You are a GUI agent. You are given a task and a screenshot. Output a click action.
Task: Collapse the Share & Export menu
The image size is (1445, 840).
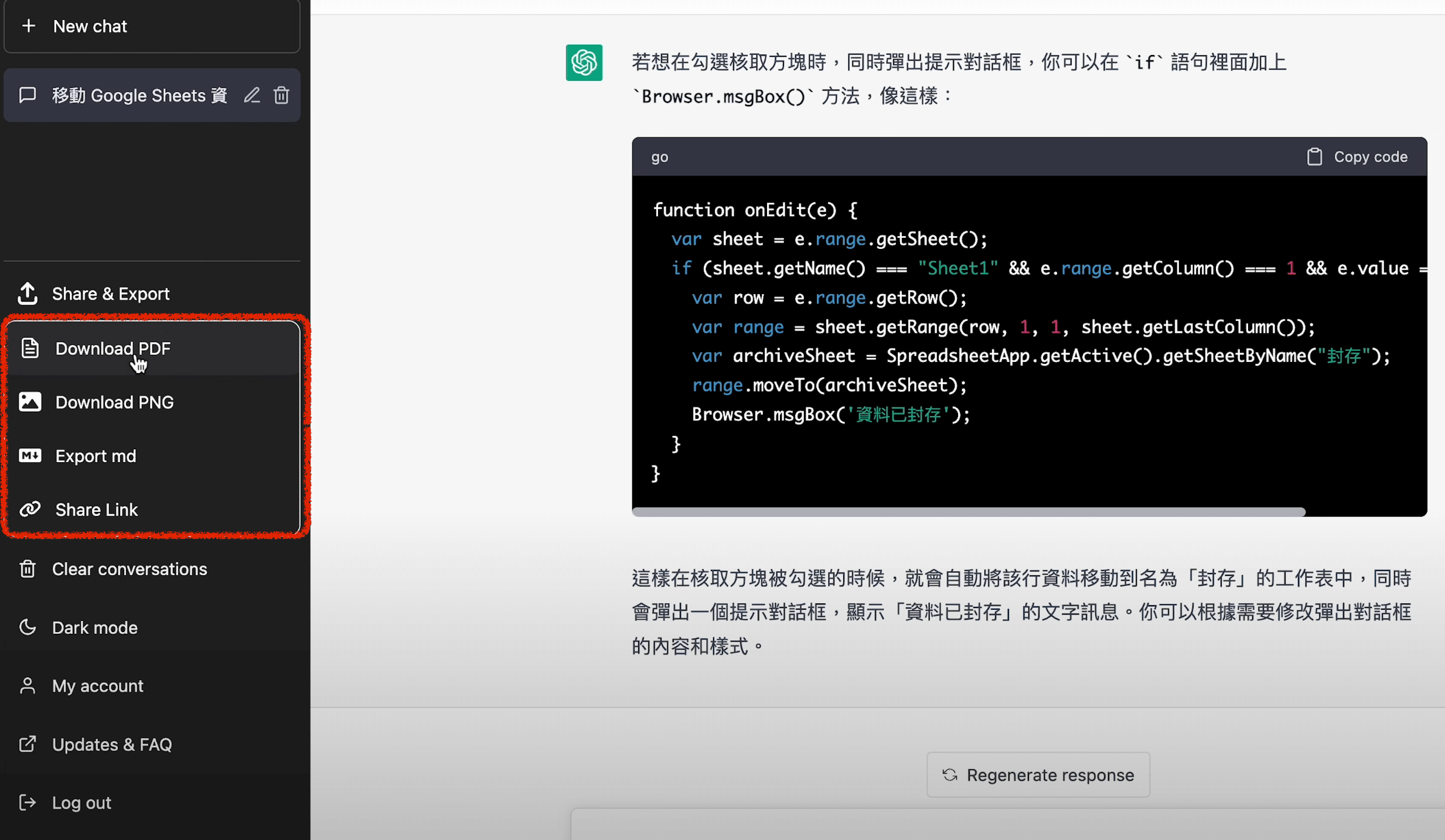(x=111, y=293)
